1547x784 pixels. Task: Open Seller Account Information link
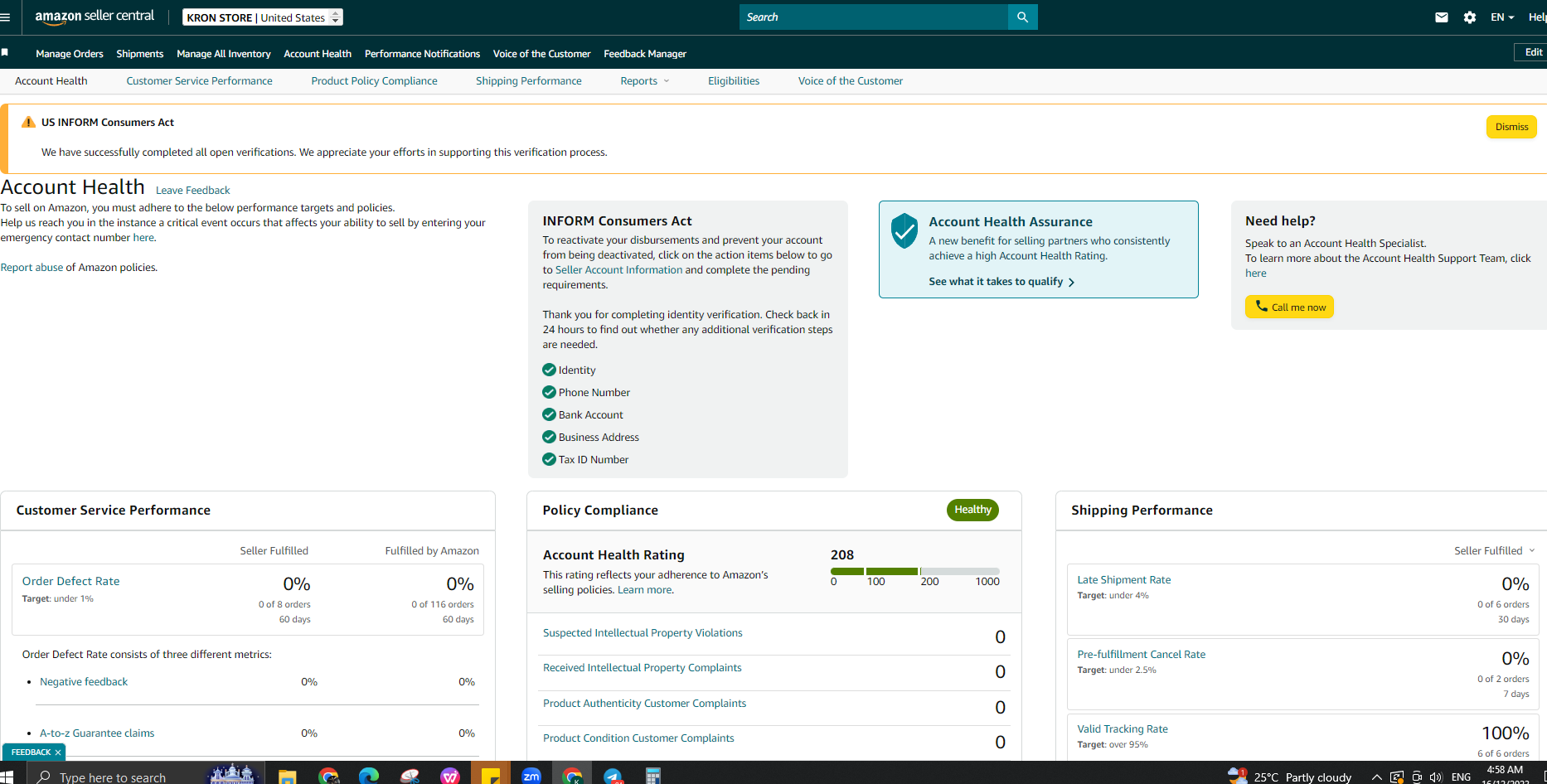tap(618, 270)
